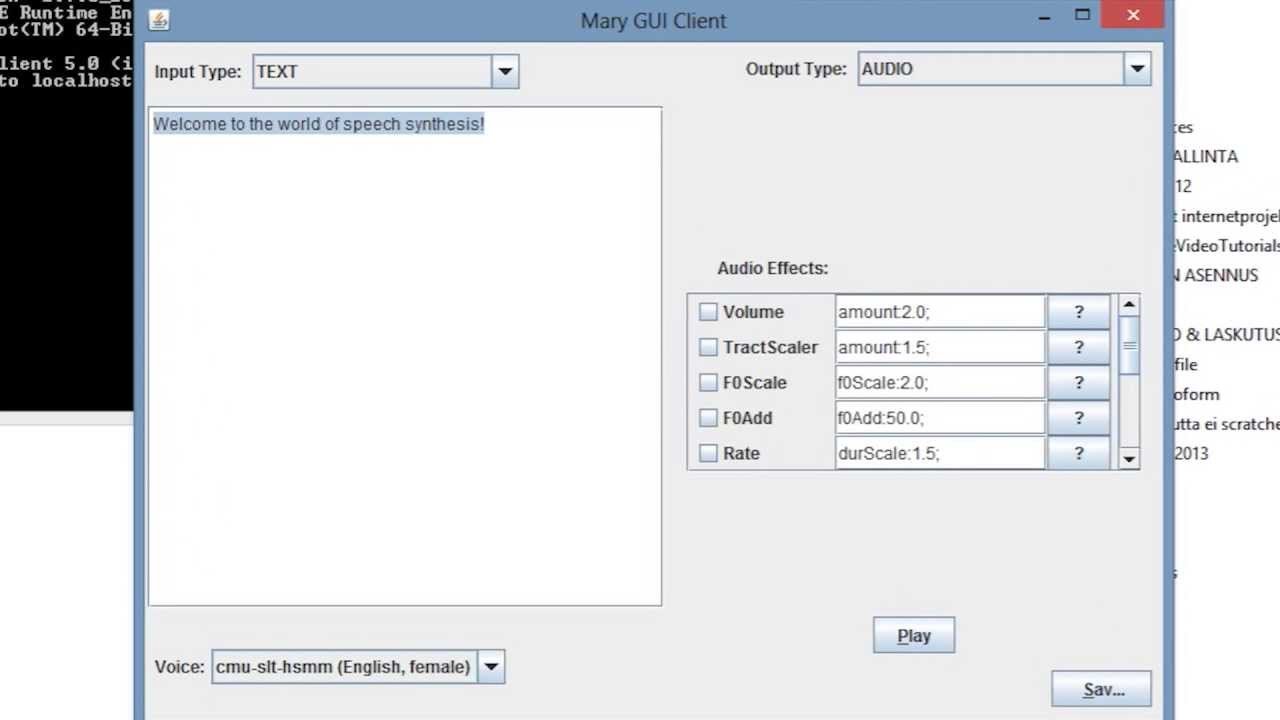
Task: Click the durScale:1.5 parameter field
Action: pyautogui.click(x=940, y=453)
